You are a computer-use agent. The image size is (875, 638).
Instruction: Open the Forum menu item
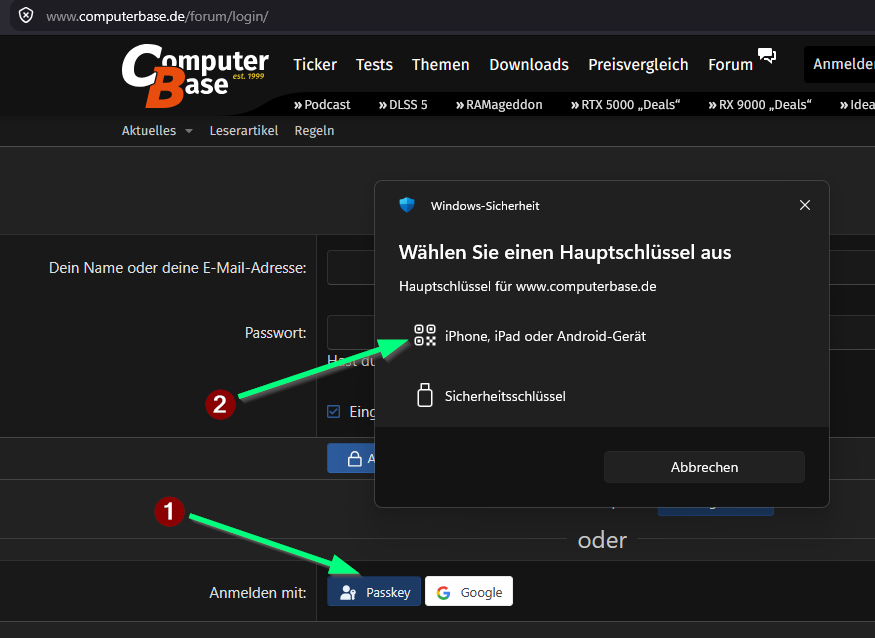(x=730, y=65)
